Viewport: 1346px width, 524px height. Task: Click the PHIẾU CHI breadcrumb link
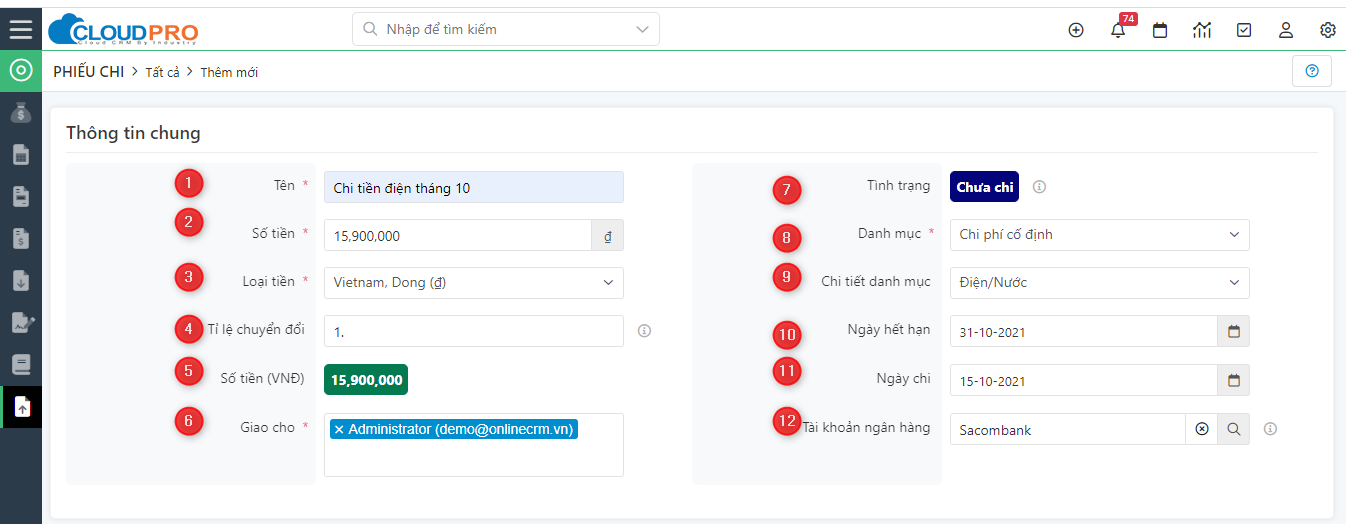(x=89, y=72)
